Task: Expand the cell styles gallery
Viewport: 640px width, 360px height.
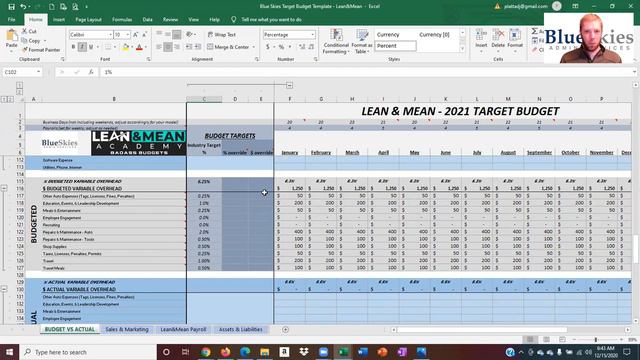Action: (462, 49)
